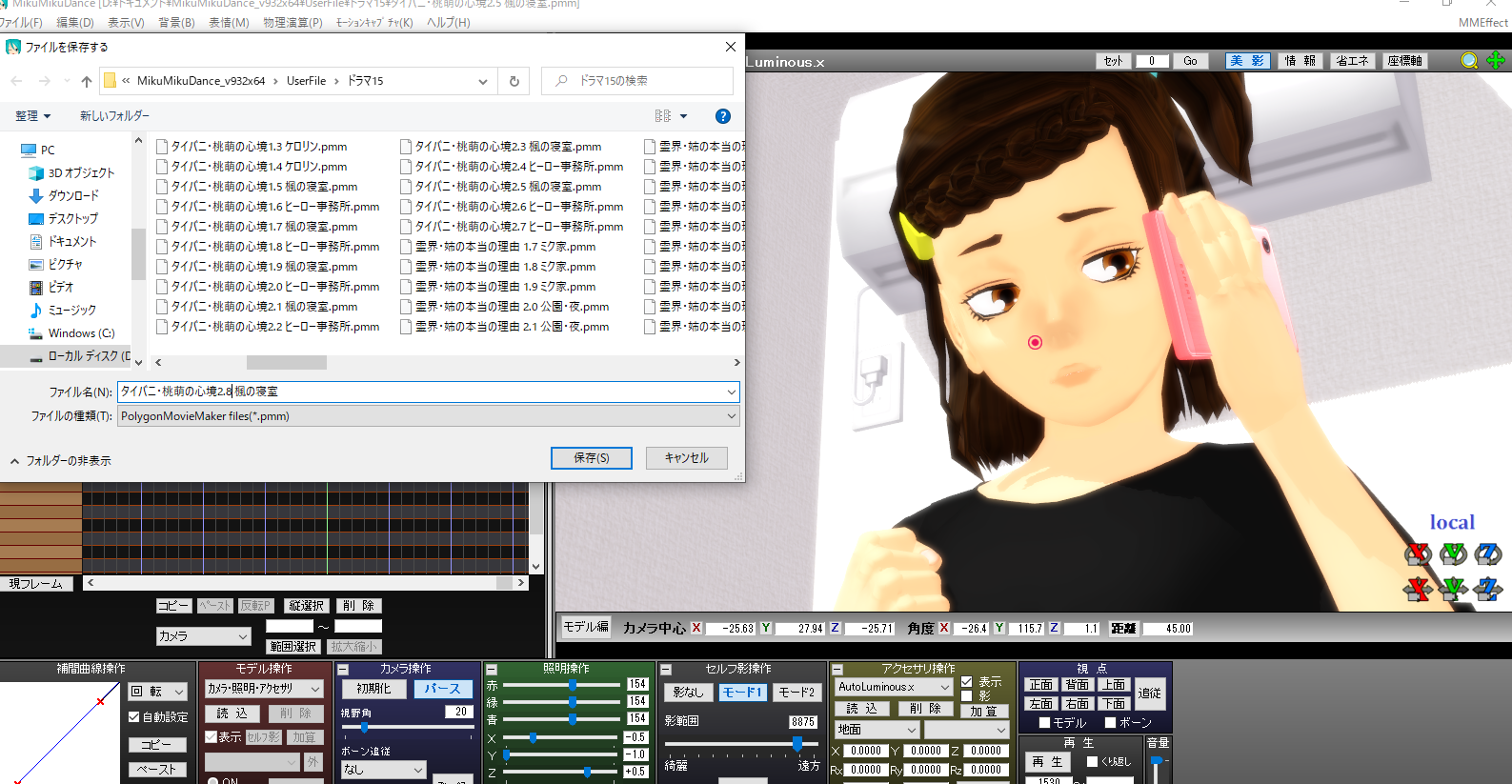Open the 回転 interpolation type dropdown
The image size is (1512, 784).
click(157, 692)
